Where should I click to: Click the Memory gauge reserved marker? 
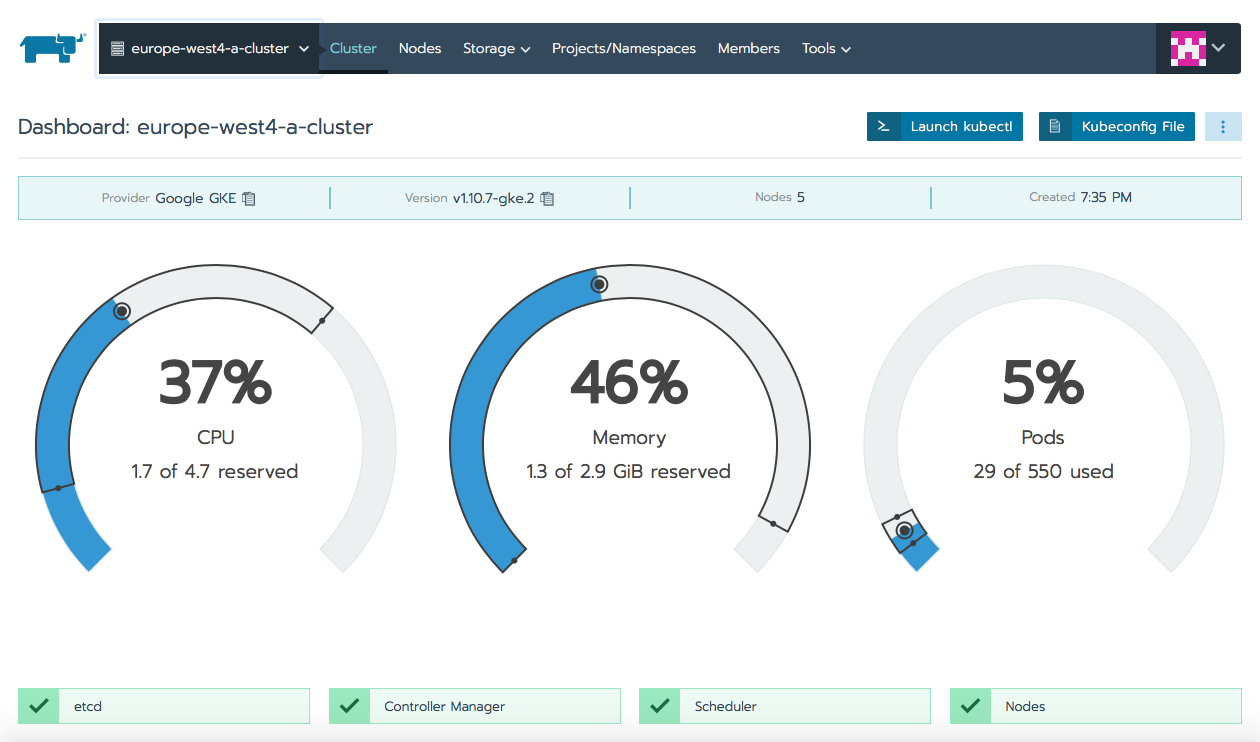coord(599,285)
